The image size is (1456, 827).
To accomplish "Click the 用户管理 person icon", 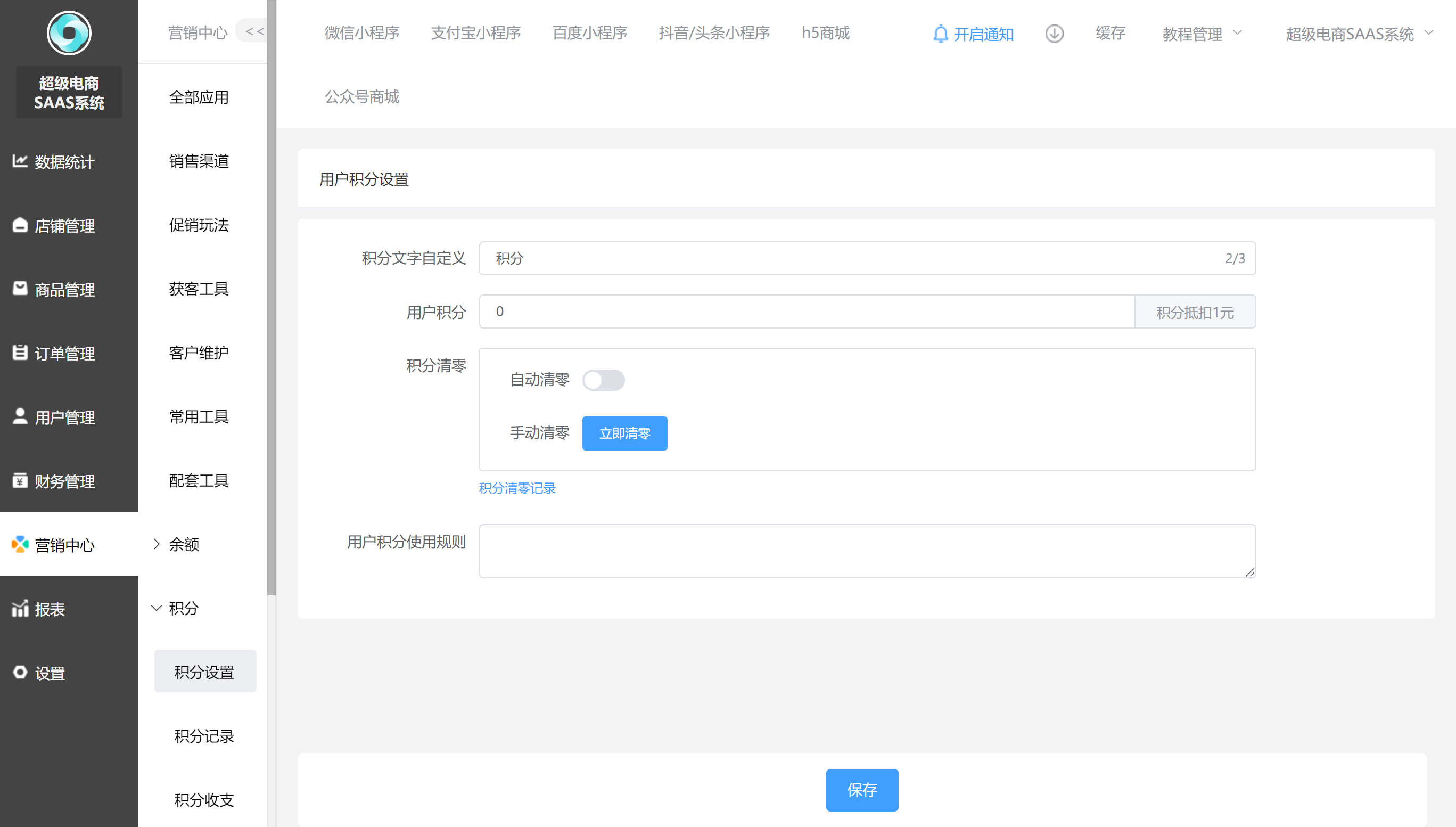I will point(20,416).
